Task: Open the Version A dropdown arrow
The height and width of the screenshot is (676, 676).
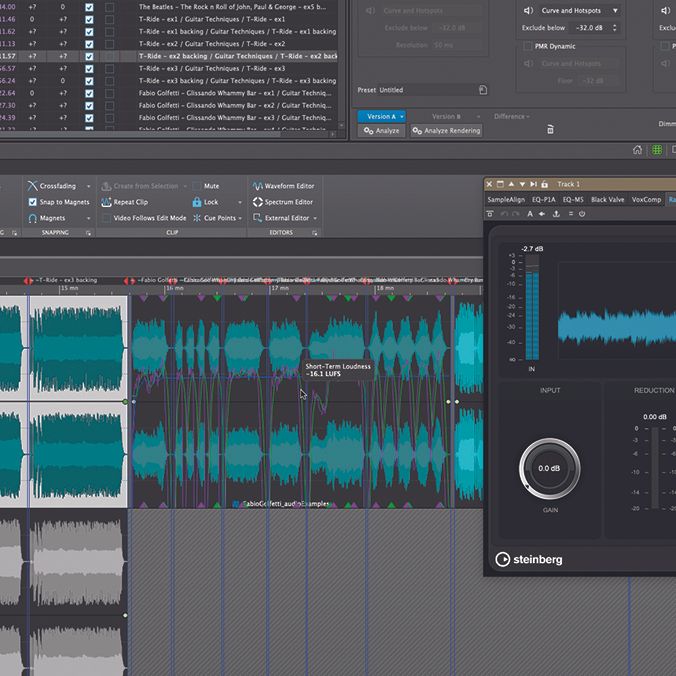Action: pyautogui.click(x=402, y=116)
